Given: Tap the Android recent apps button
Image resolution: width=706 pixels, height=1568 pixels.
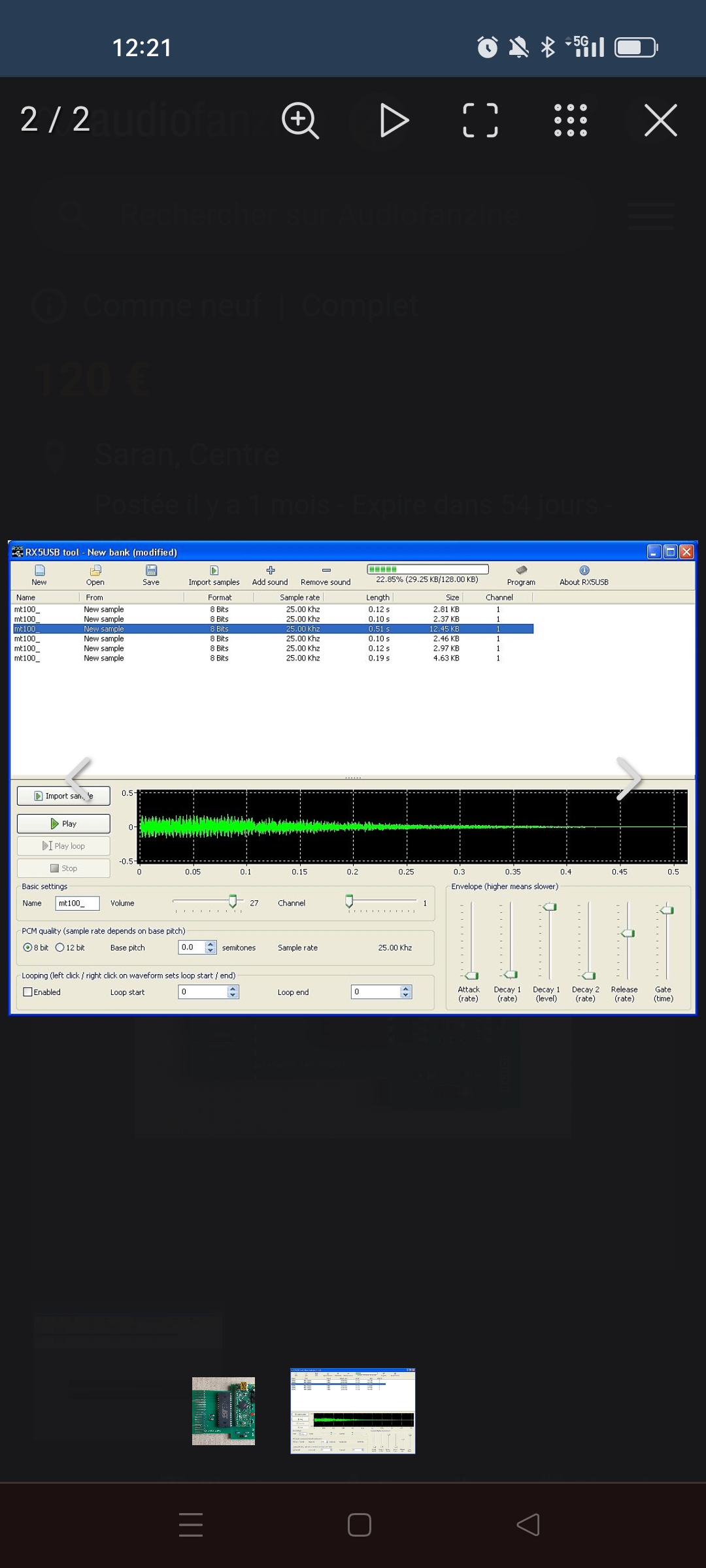Looking at the screenshot, I should [191, 1525].
